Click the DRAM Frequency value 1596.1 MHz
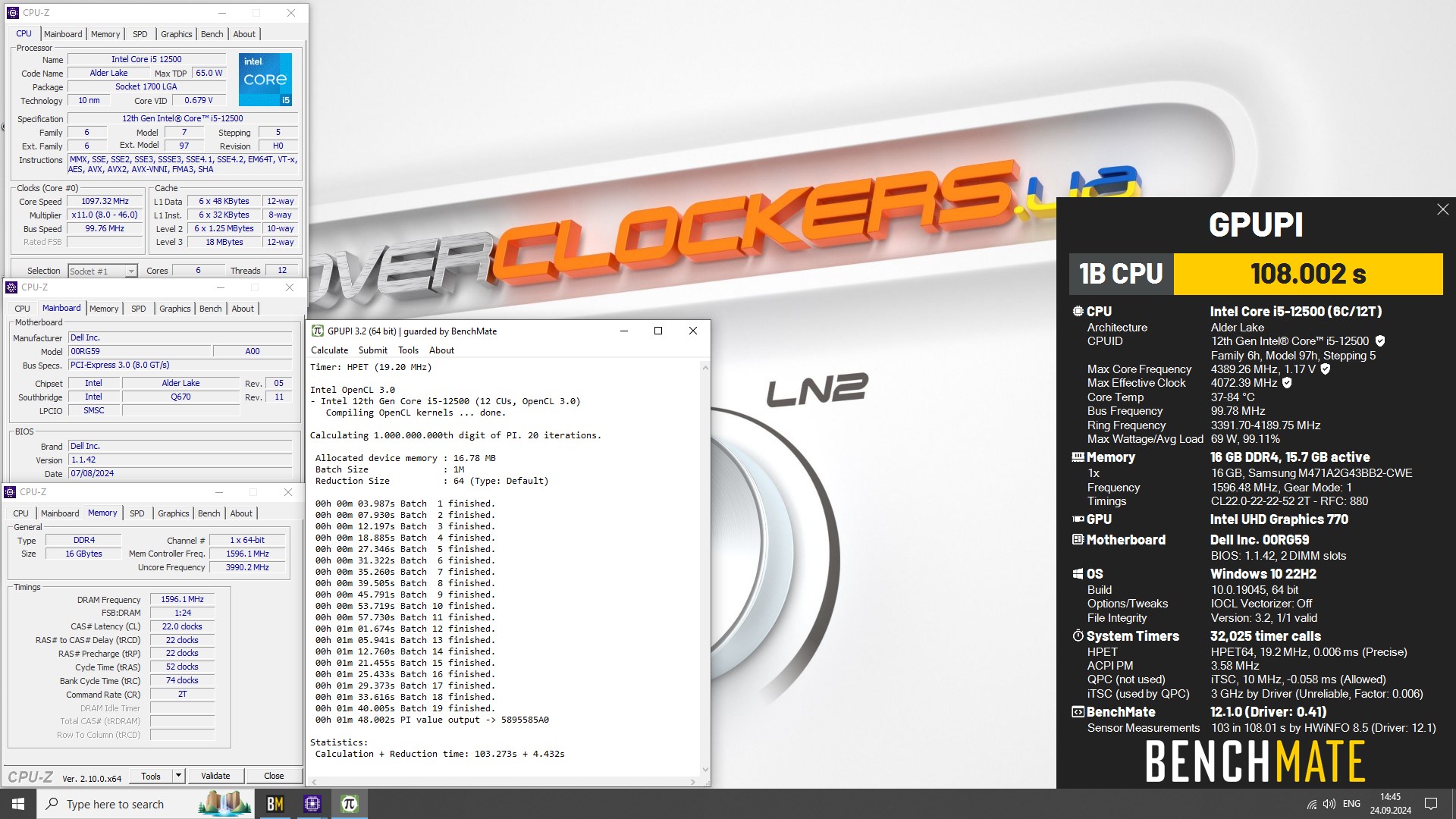 click(182, 599)
